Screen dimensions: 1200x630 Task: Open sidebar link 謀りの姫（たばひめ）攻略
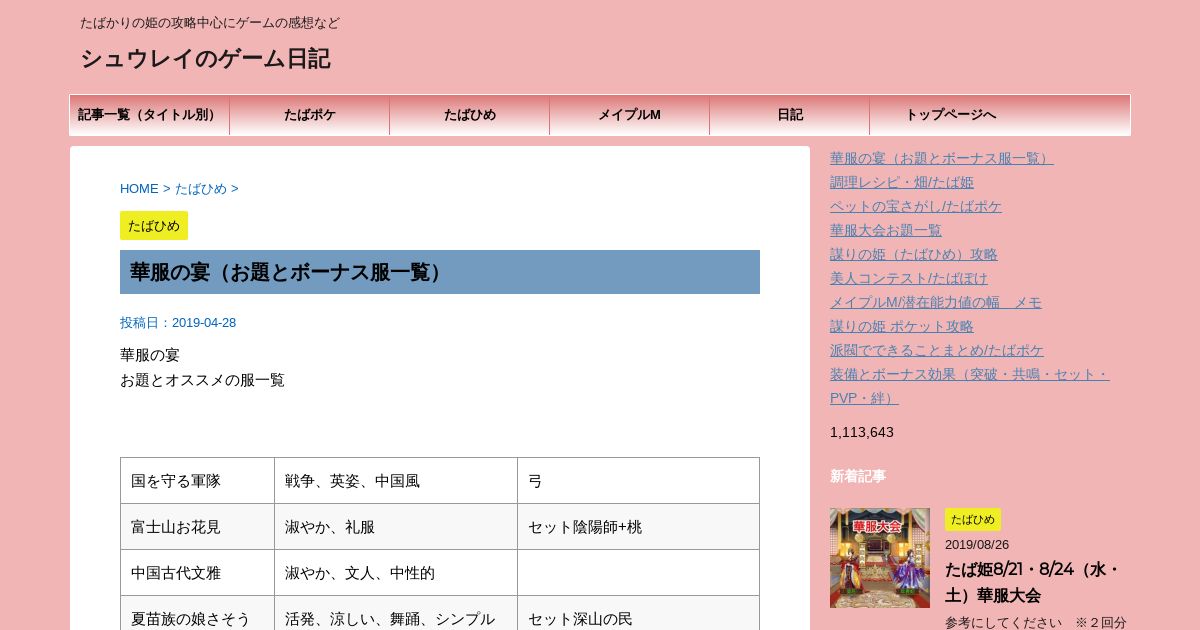tap(914, 254)
